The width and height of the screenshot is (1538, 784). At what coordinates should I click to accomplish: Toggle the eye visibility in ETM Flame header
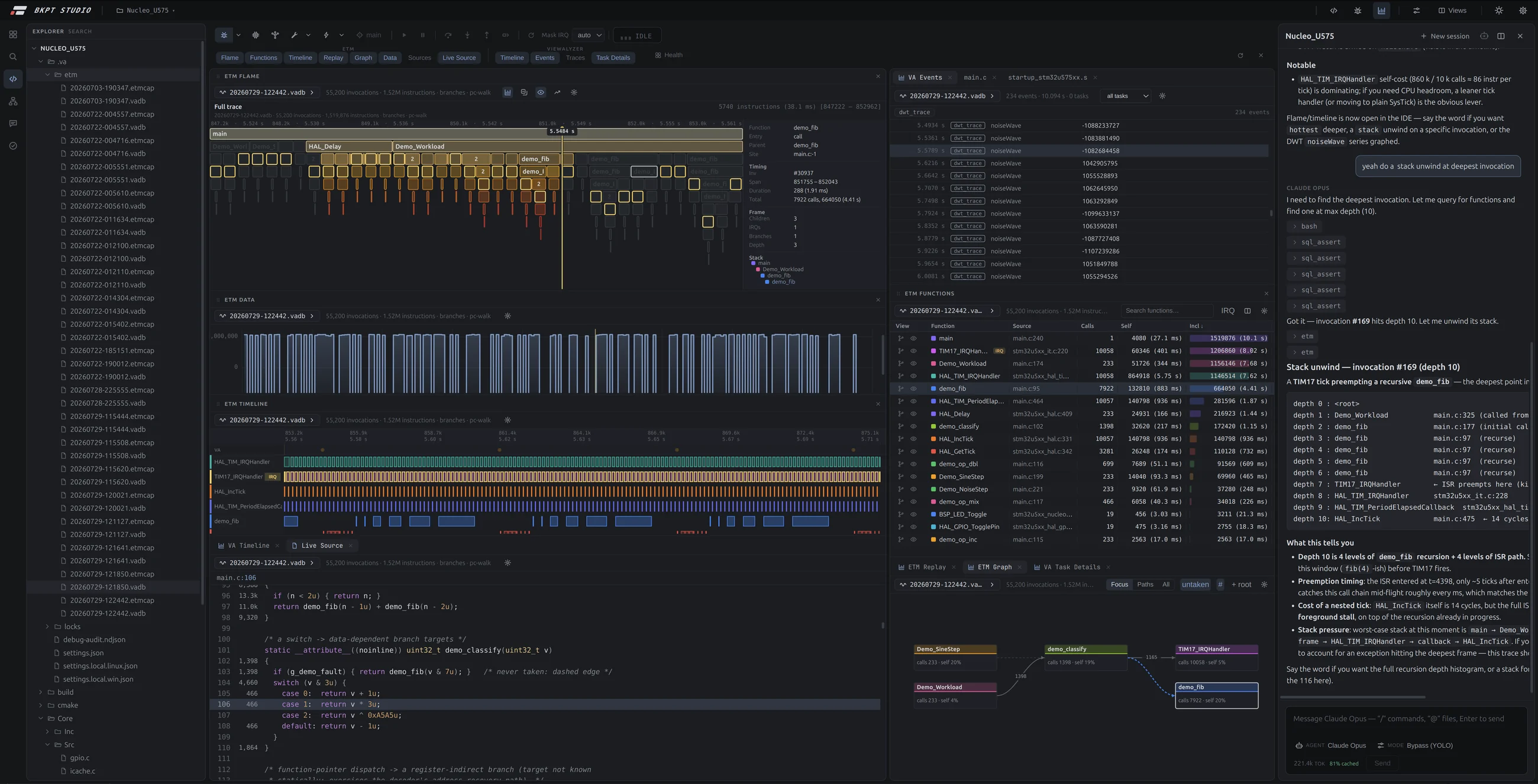tap(540, 92)
